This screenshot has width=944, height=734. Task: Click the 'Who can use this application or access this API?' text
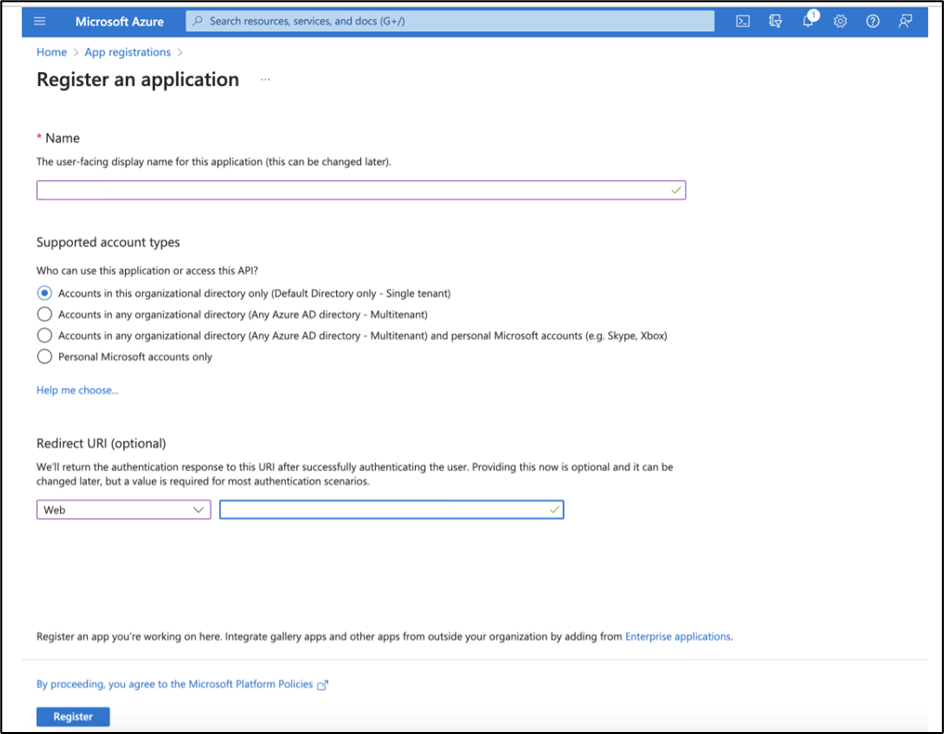point(147,271)
